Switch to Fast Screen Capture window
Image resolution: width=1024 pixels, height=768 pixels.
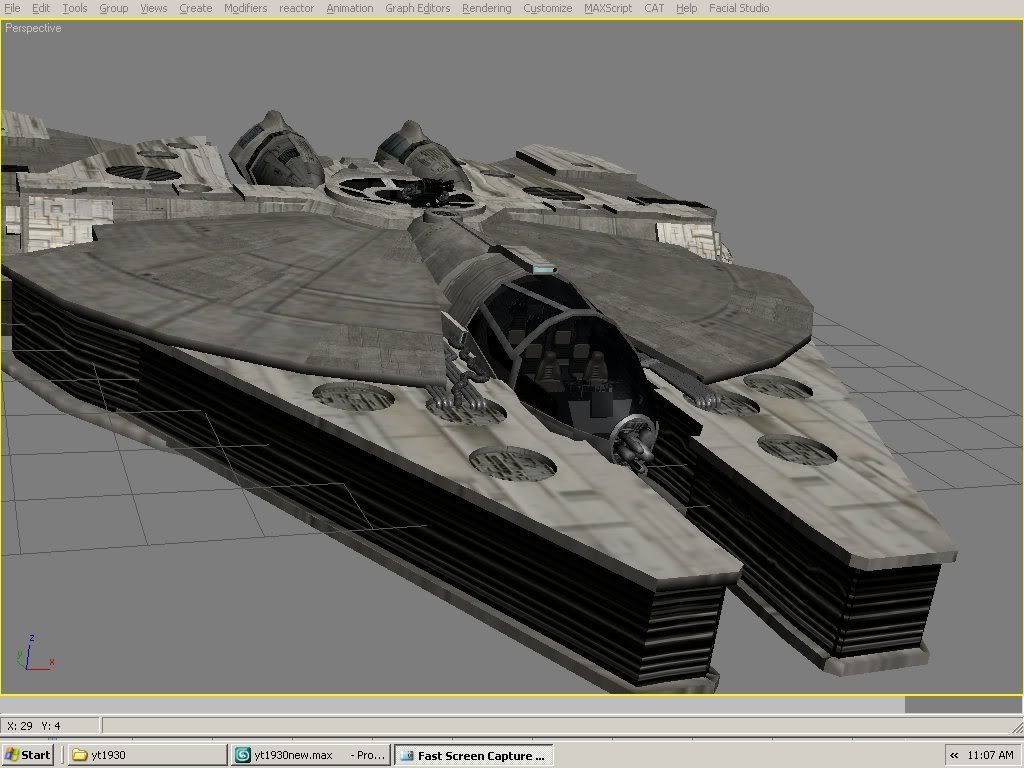(474, 755)
